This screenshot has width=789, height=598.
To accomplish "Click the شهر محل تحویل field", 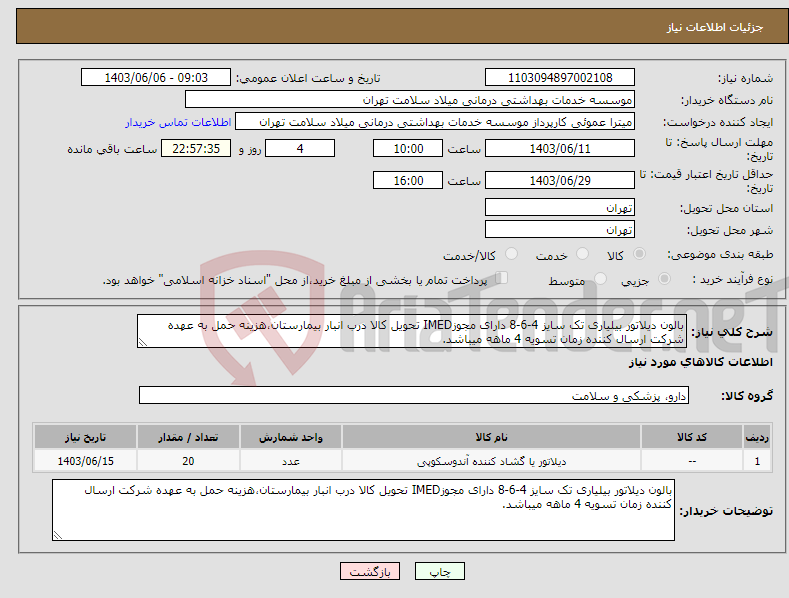I will [x=560, y=230].
